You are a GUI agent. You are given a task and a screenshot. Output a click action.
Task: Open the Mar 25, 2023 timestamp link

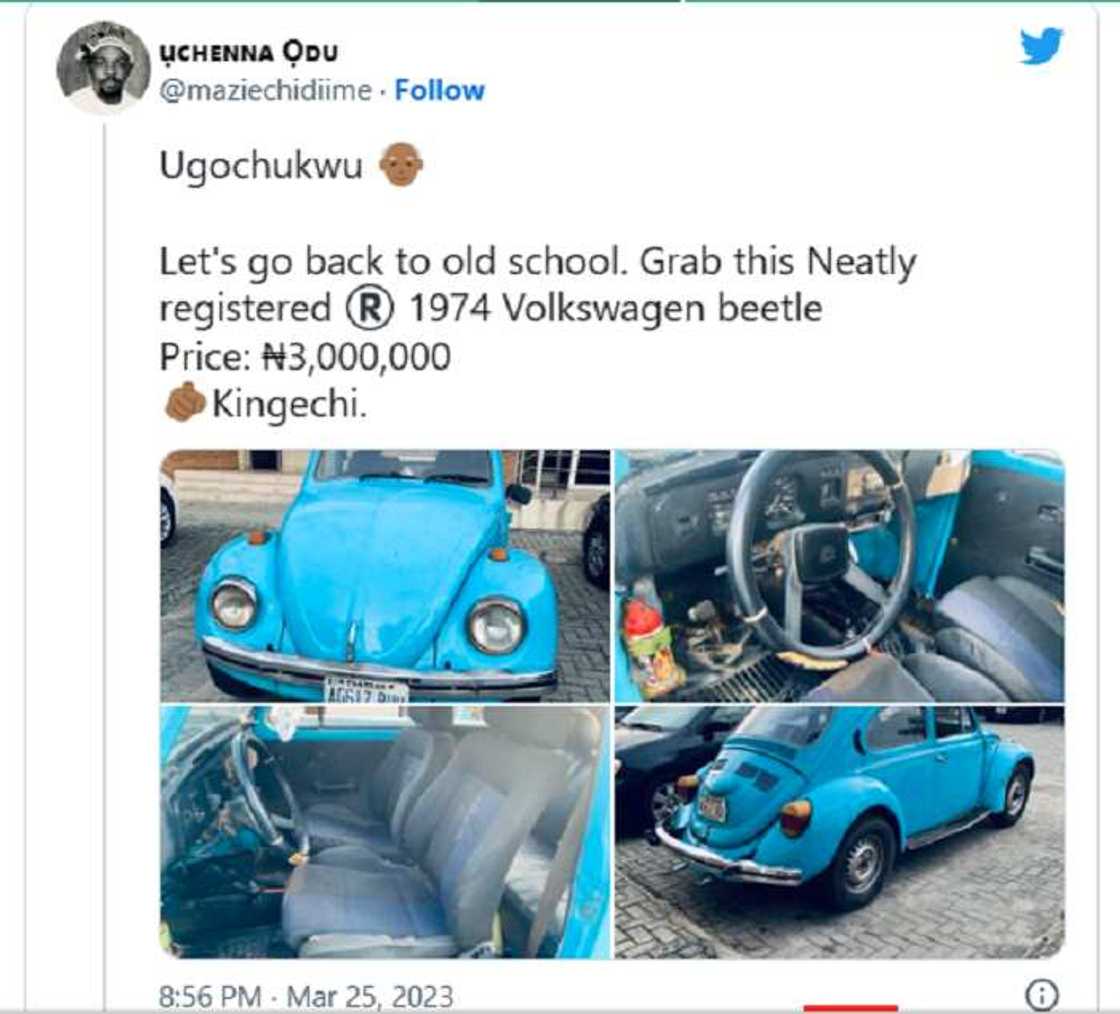pos(347,994)
